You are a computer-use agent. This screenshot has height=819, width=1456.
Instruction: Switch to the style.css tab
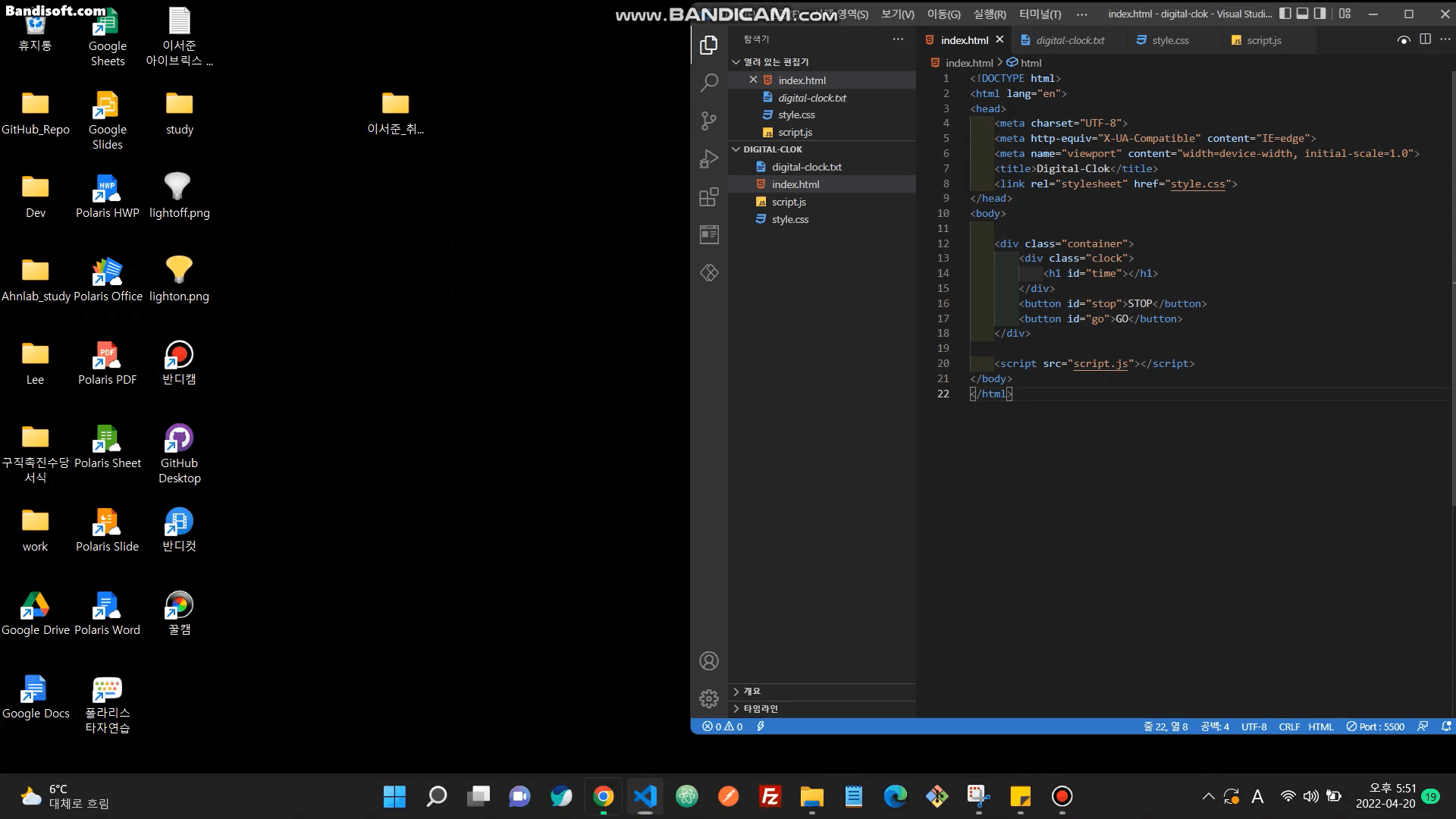[1169, 40]
